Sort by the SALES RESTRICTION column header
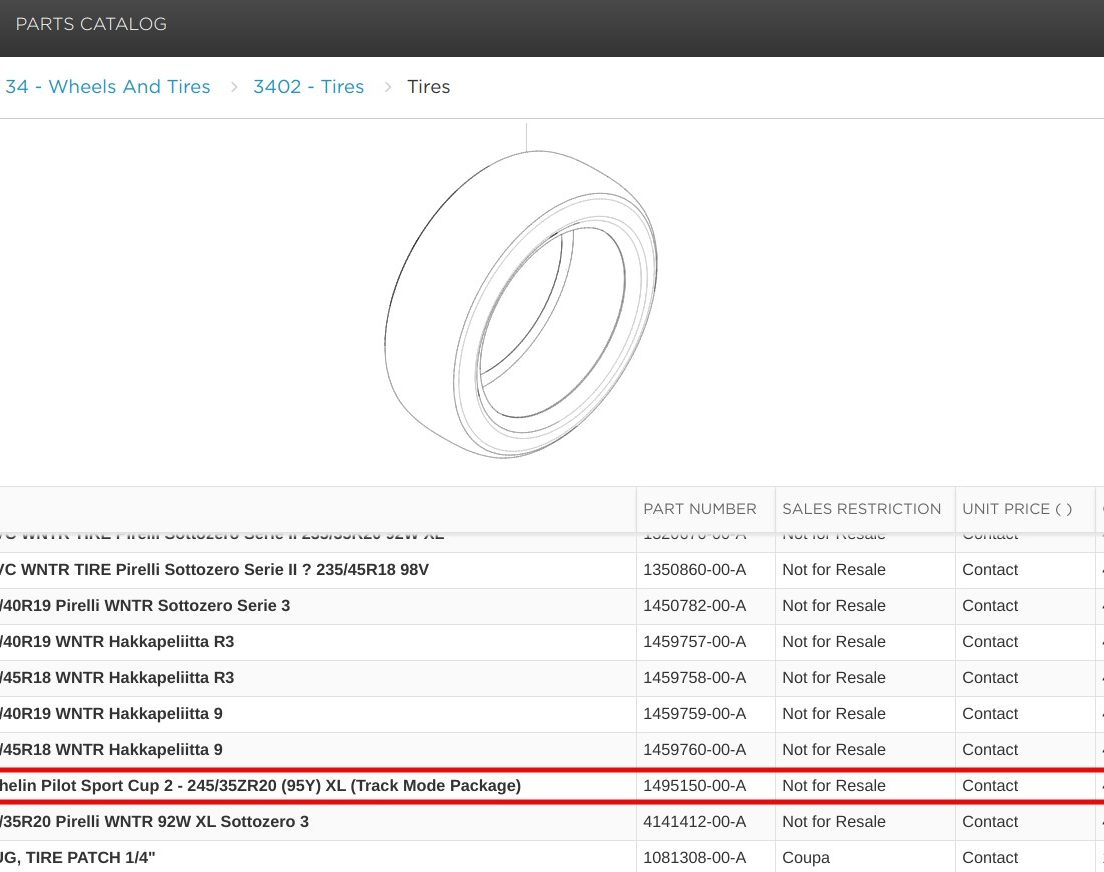The width and height of the screenshot is (1104, 872). (861, 509)
